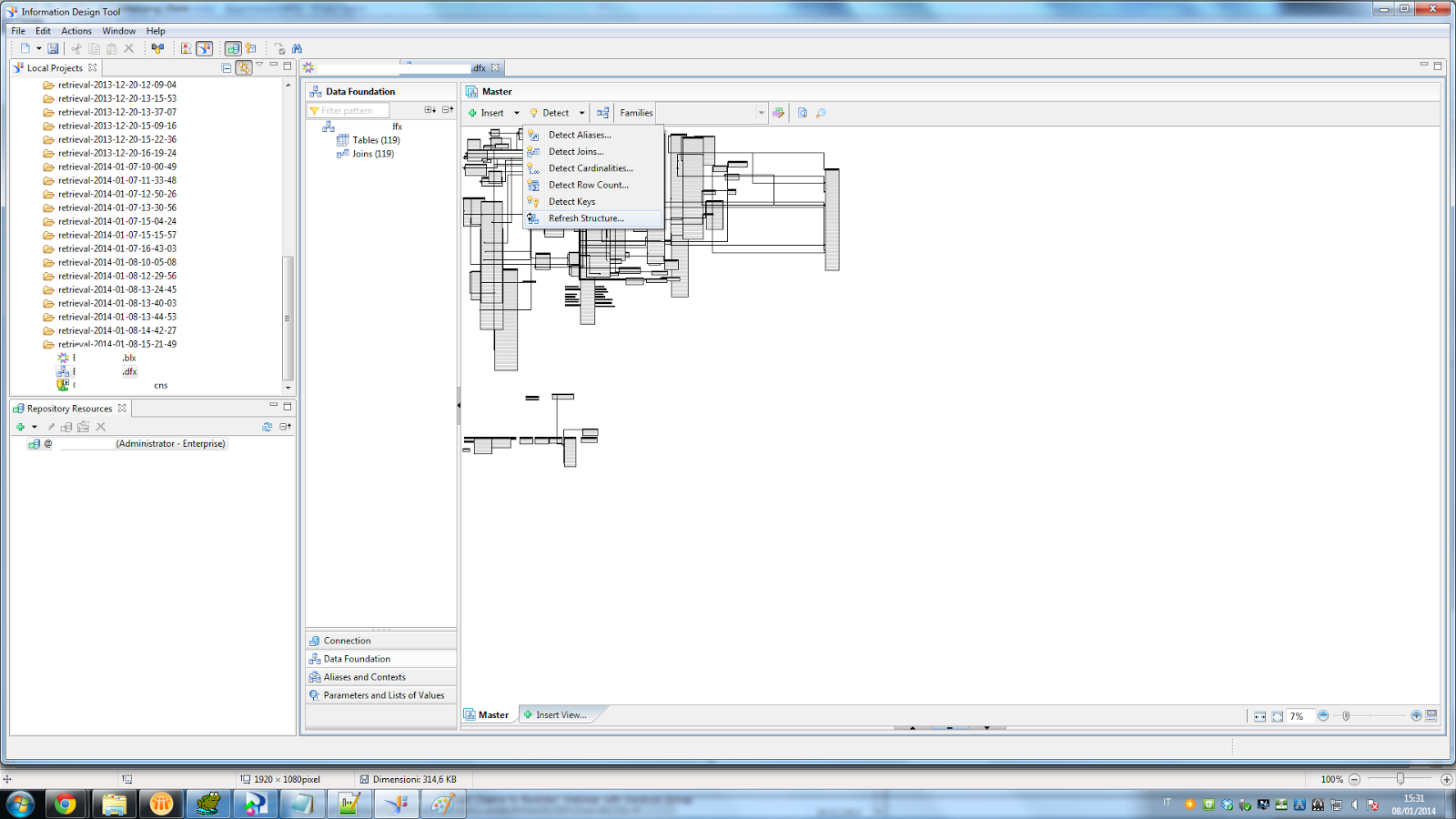The height and width of the screenshot is (819, 1456).
Task: Click the auto-arrange tables icon
Action: click(602, 113)
